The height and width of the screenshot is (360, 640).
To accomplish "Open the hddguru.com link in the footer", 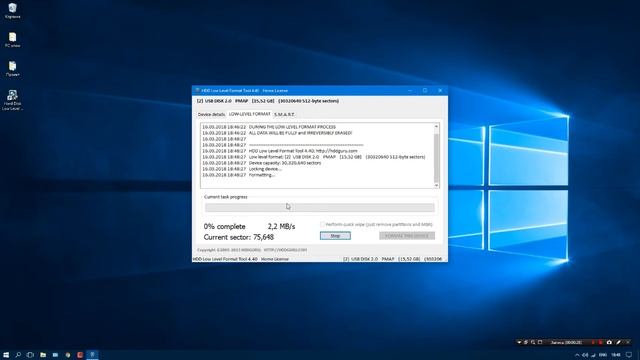I will pyautogui.click(x=285, y=250).
